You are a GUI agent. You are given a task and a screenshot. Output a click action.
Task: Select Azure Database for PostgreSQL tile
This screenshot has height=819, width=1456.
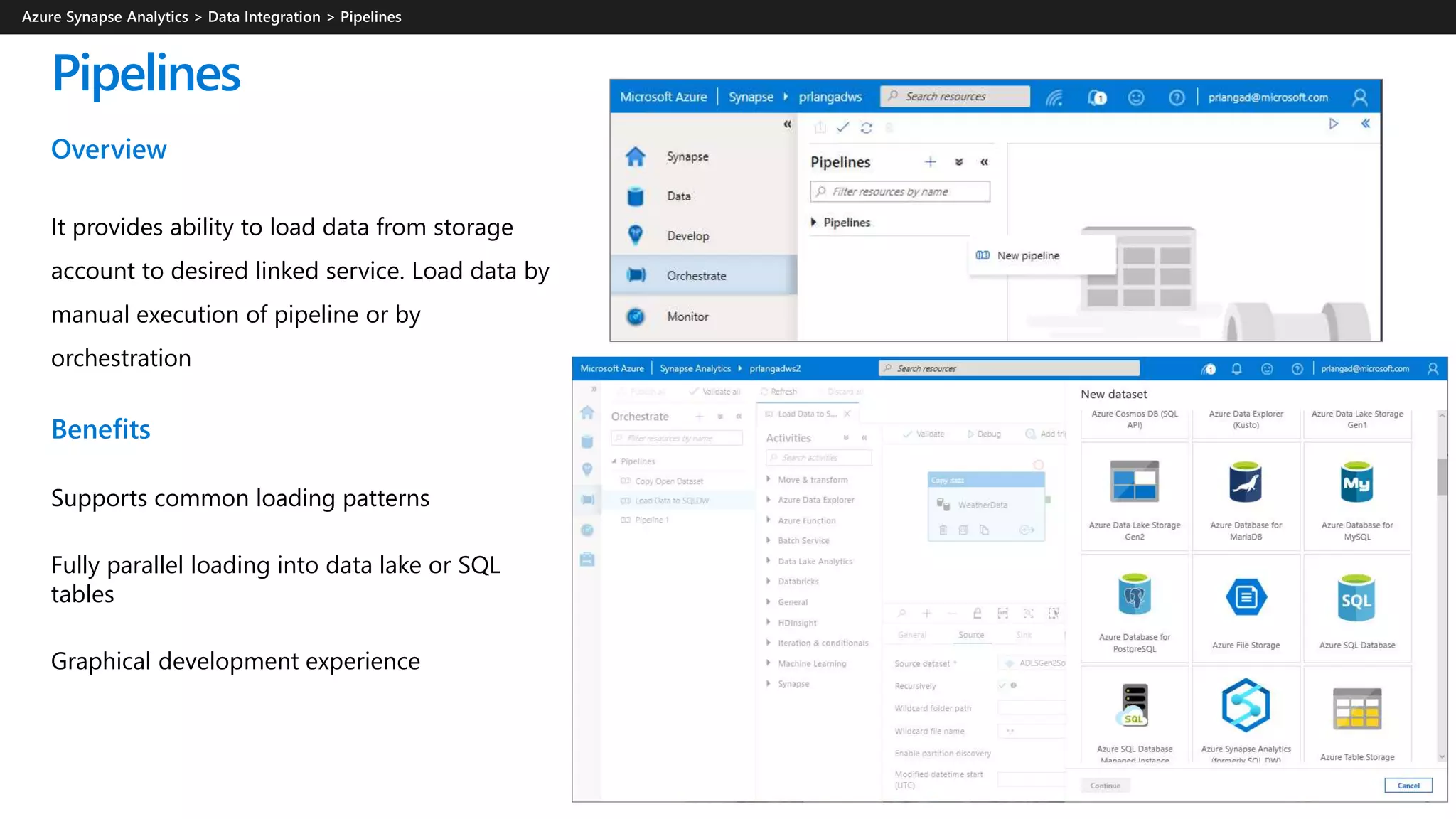coord(1135,609)
